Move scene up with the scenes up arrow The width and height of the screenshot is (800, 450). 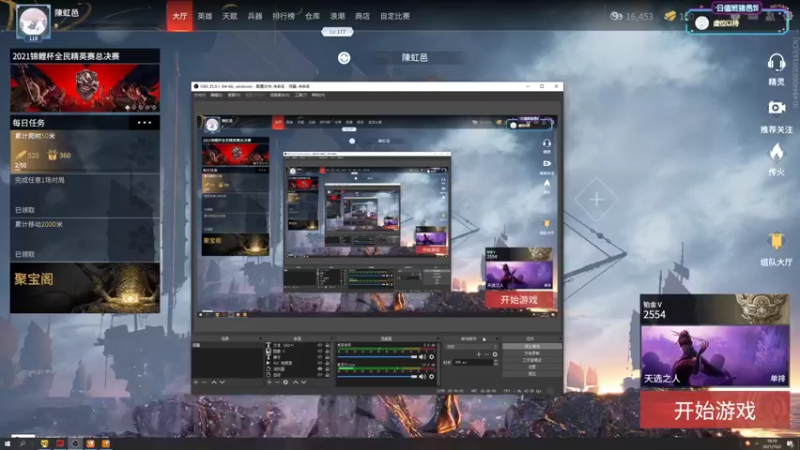[214, 382]
